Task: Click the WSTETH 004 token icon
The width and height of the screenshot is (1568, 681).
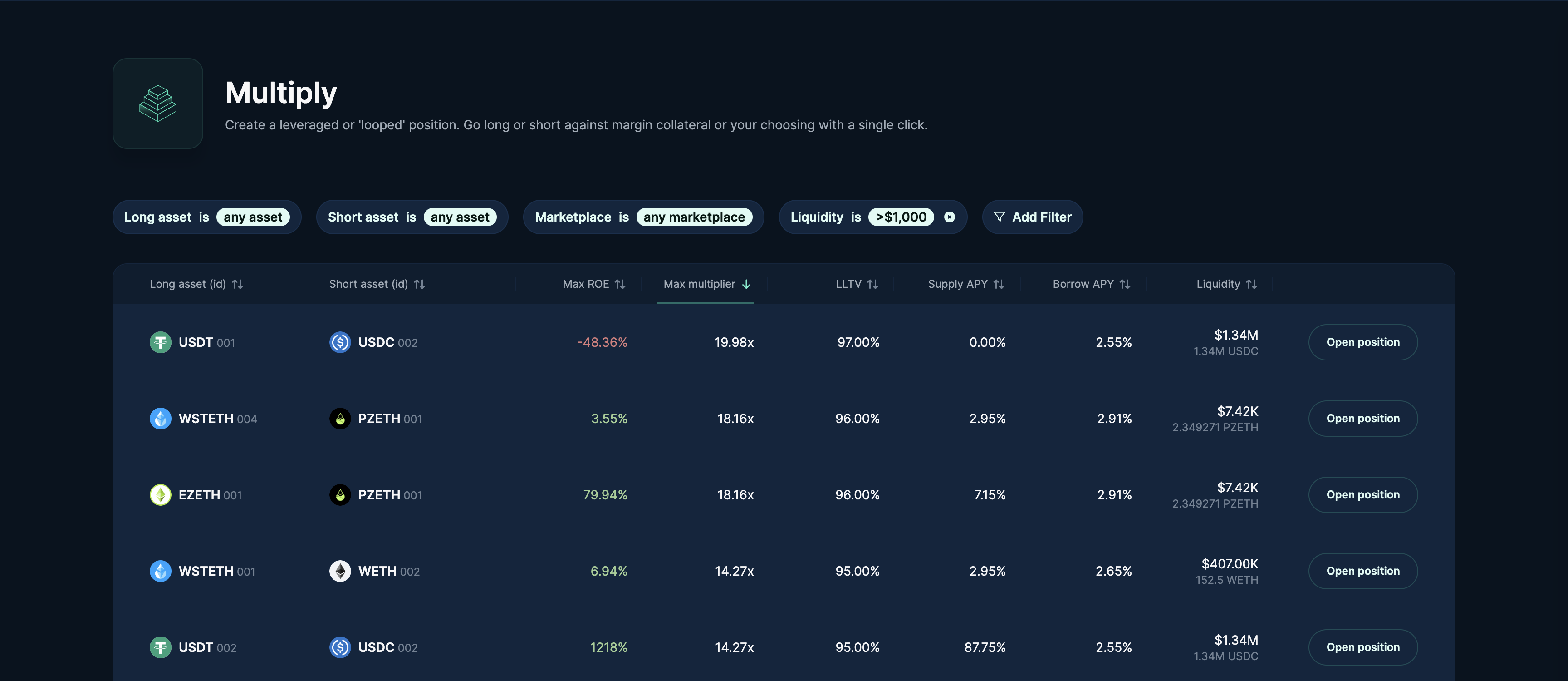Action: (161, 419)
